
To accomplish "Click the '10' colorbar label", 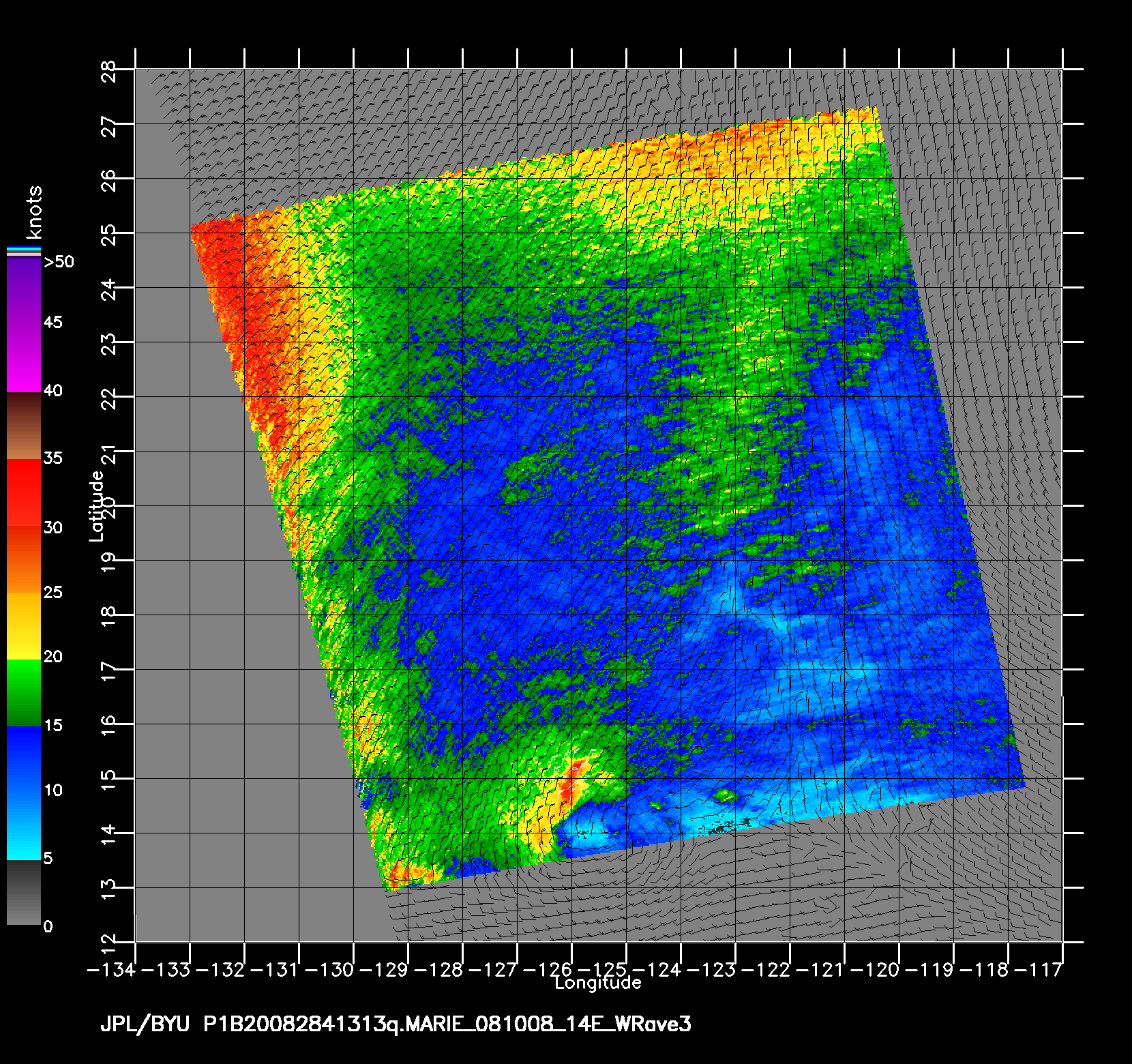I will coord(53,790).
